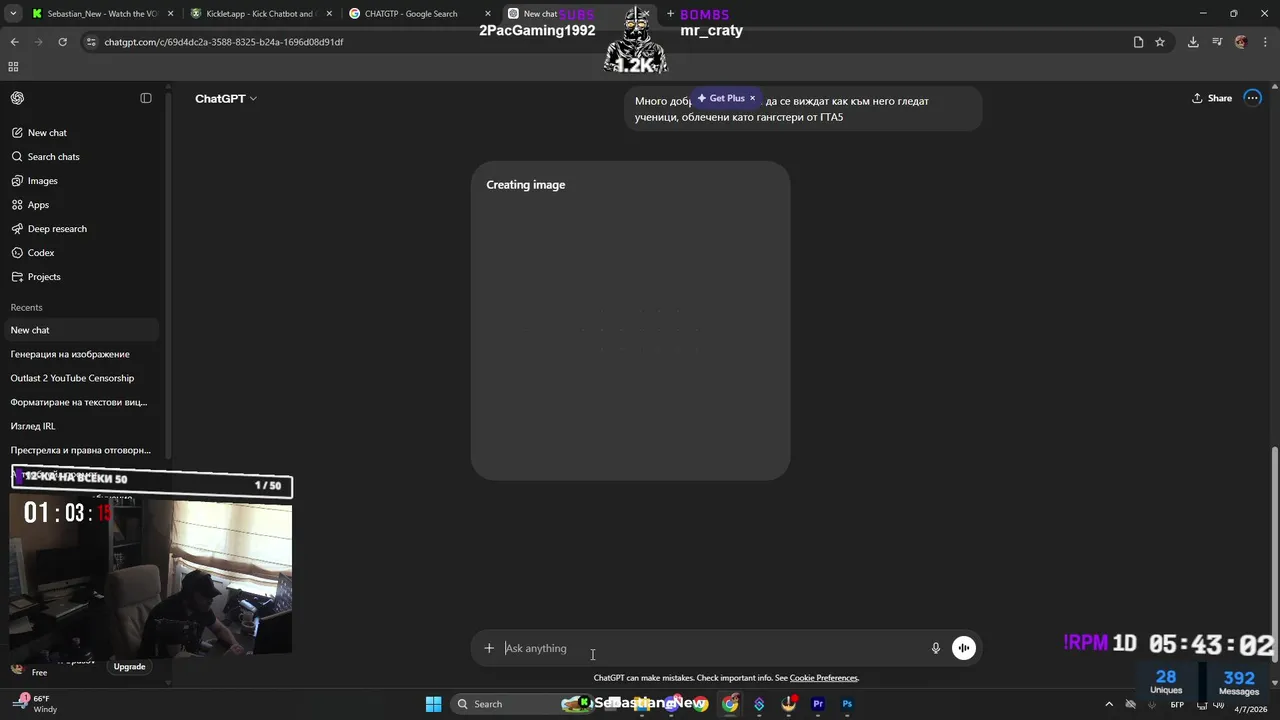Click the ChatGPT logo in the sidebar
Viewport: 1280px width, 720px height.
tap(18, 98)
